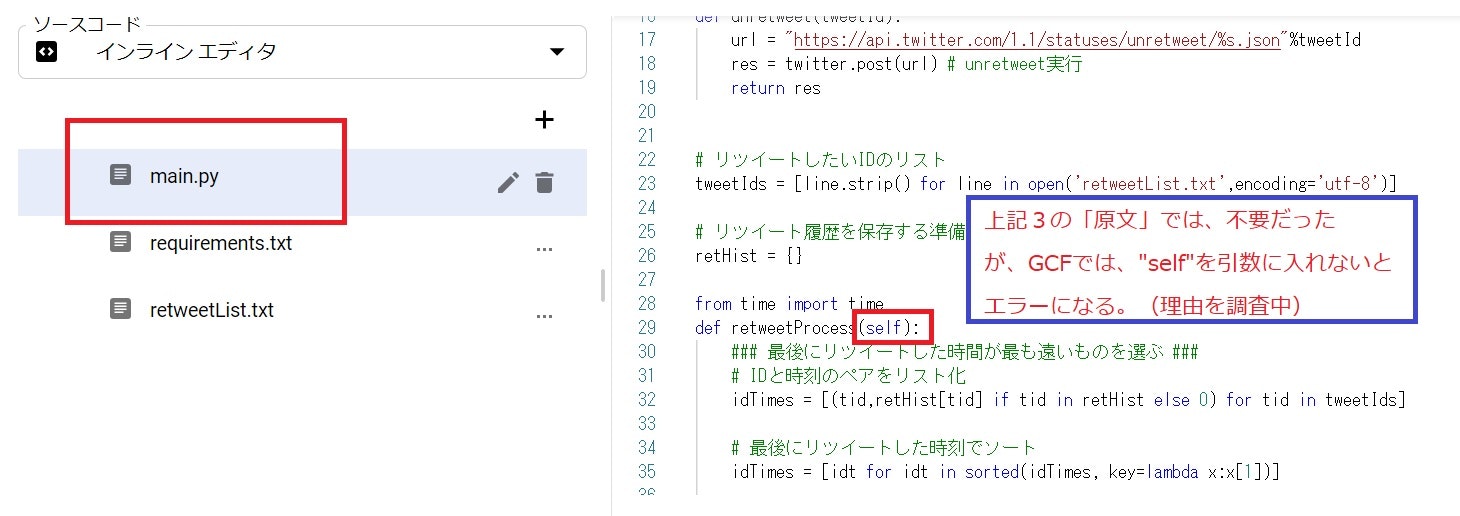Image resolution: width=1460 pixels, height=516 pixels.
Task: Click line number 23 in the gutter
Action: coord(645,184)
